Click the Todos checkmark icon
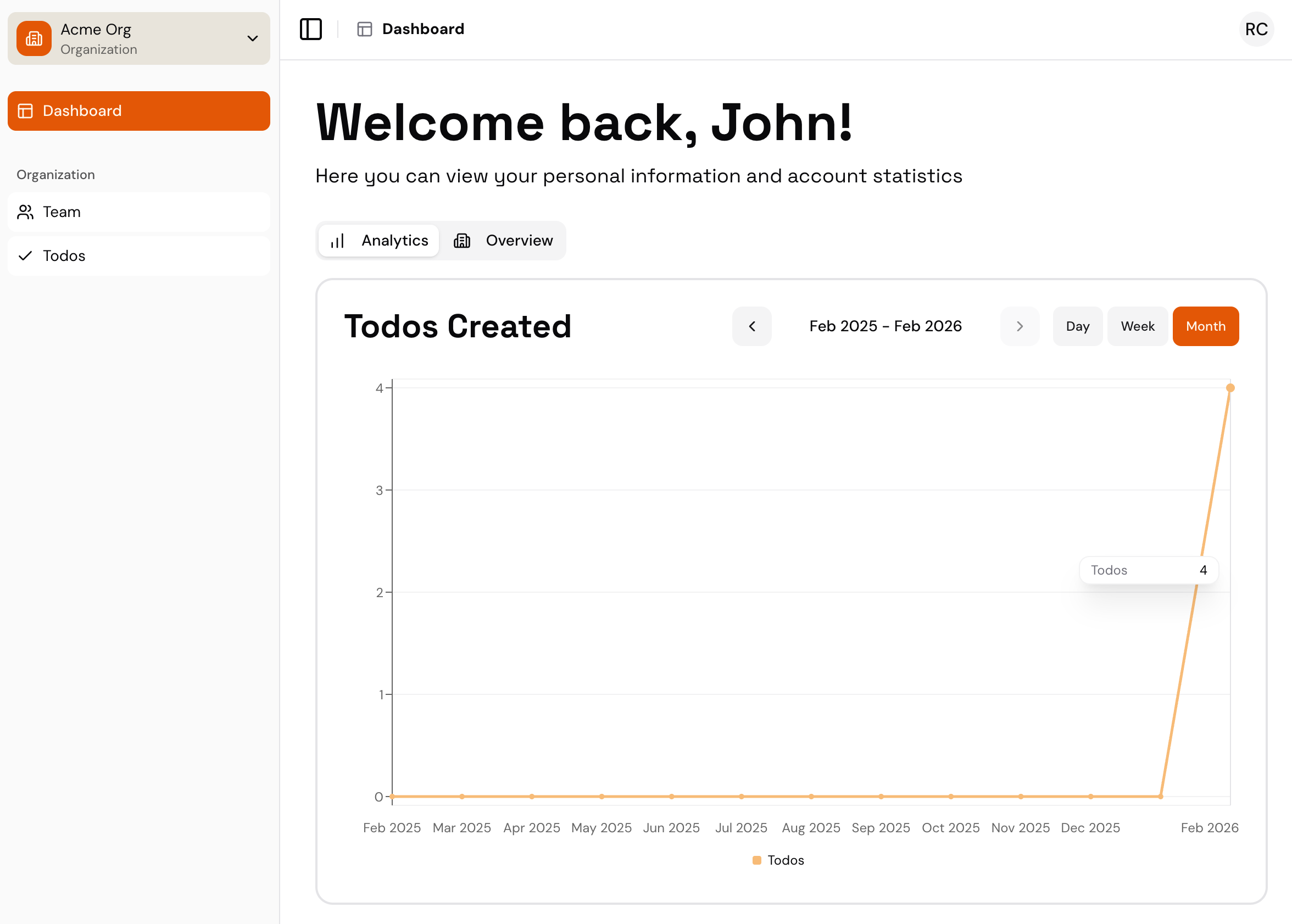This screenshot has height=924, width=1292. (25, 256)
